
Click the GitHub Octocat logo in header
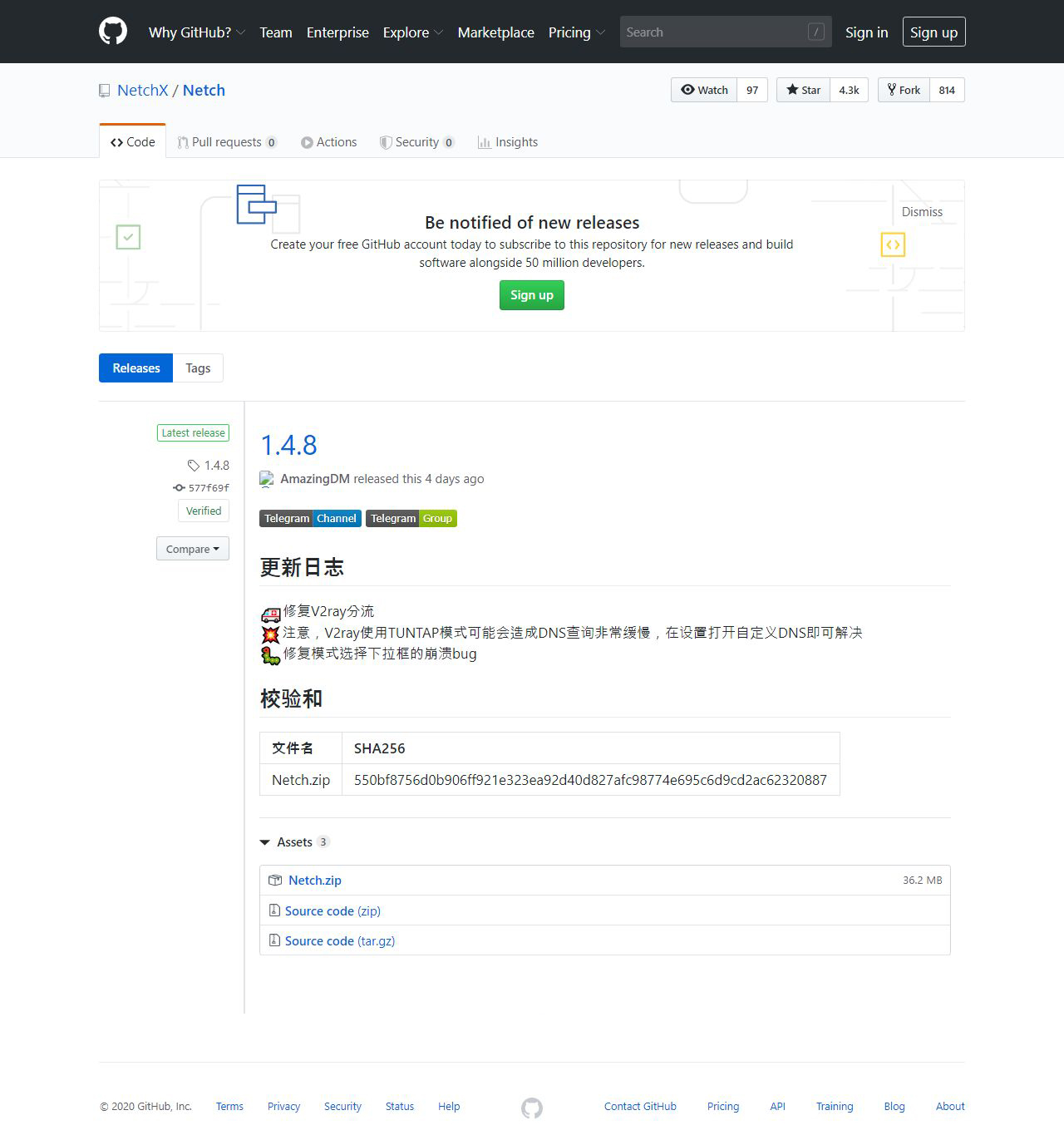pyautogui.click(x=113, y=32)
